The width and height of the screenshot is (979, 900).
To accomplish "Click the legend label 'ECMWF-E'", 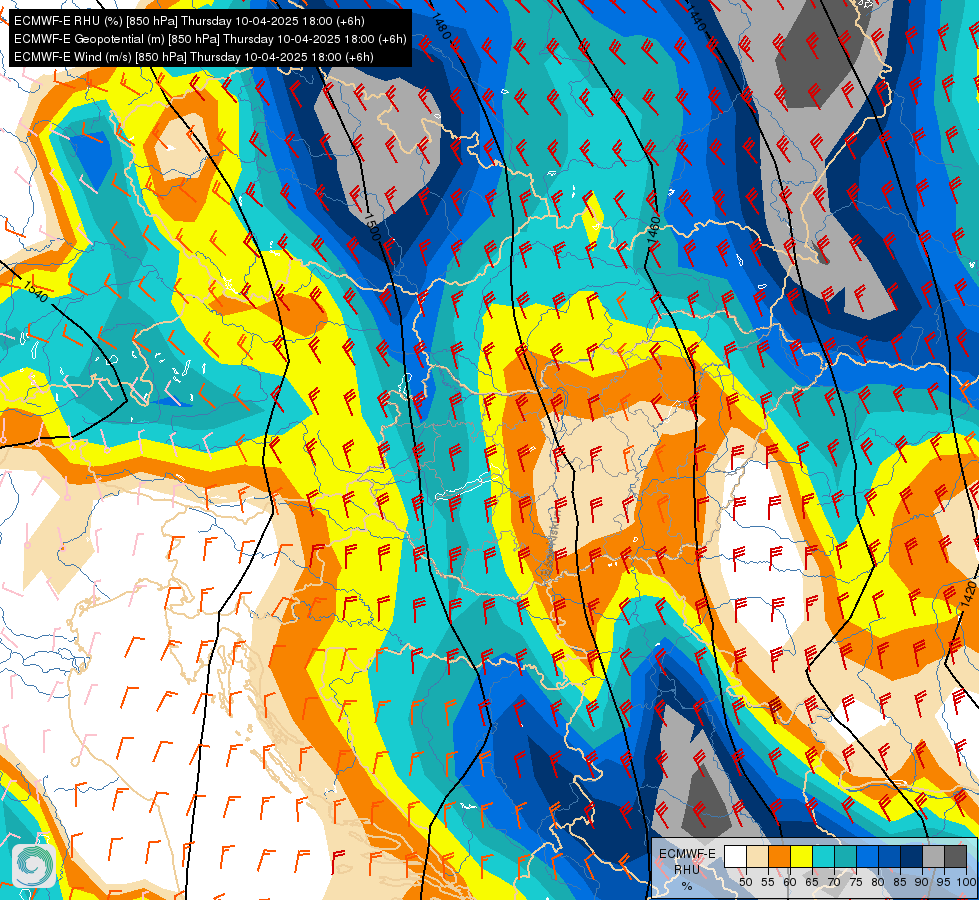I will (687, 854).
